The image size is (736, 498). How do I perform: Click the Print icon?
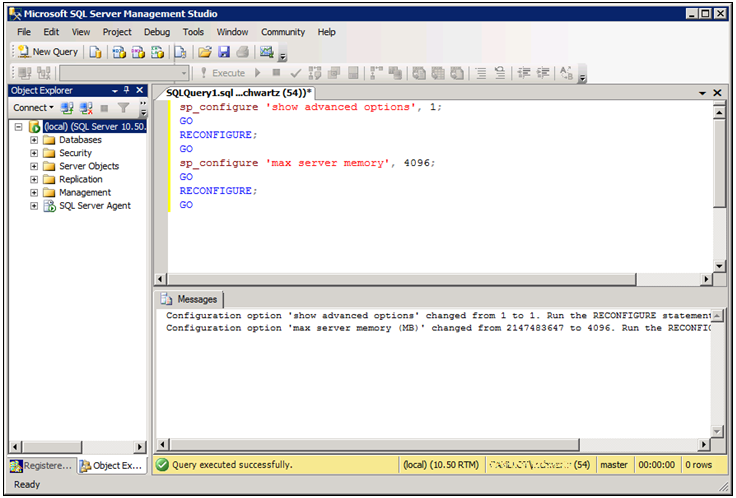[x=243, y=52]
